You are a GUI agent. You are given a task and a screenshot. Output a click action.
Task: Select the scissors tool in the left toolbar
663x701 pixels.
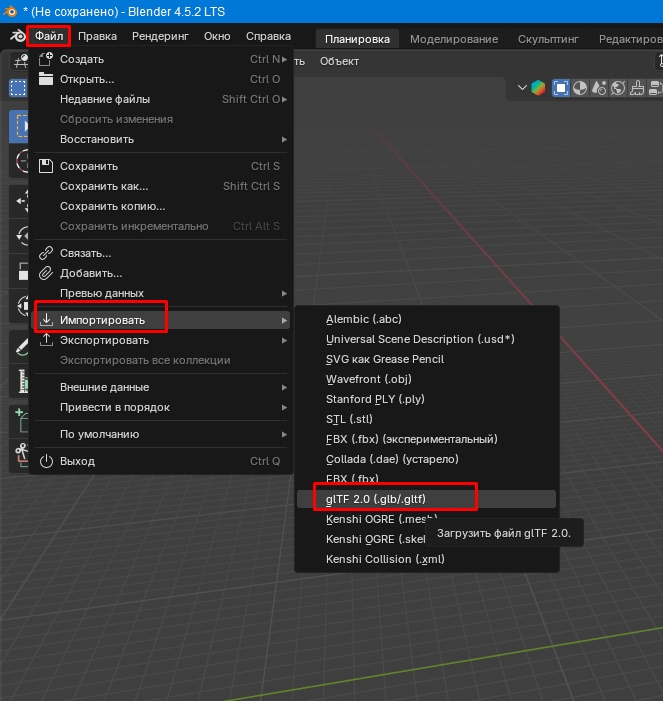[x=20, y=456]
